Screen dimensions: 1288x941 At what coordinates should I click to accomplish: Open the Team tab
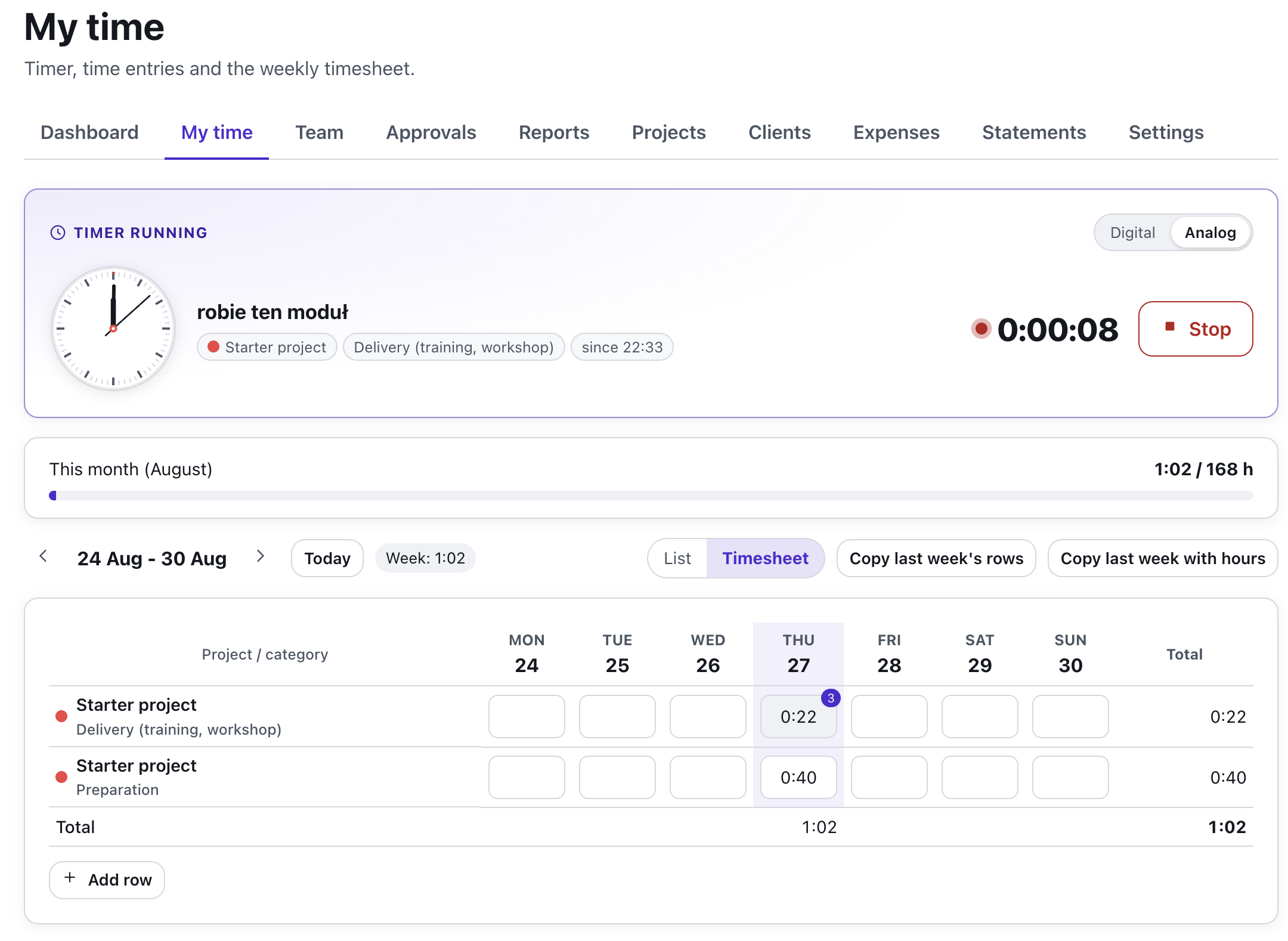pos(320,132)
